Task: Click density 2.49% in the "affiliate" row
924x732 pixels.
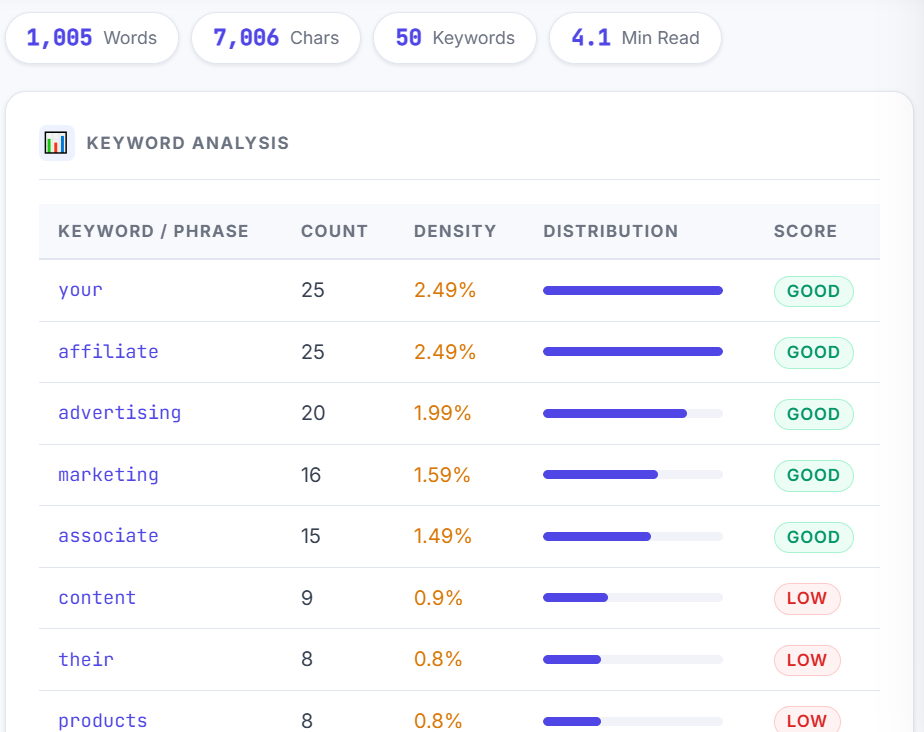Action: tap(445, 352)
